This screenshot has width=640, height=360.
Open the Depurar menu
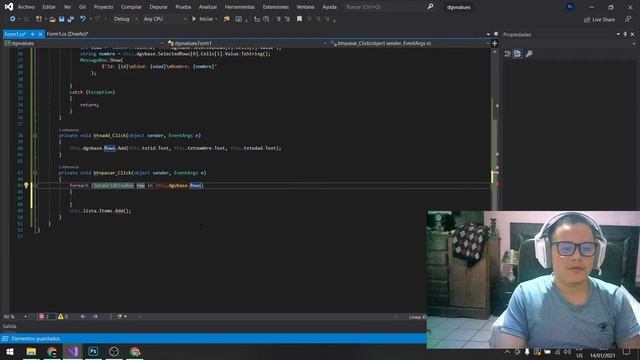(158, 7)
